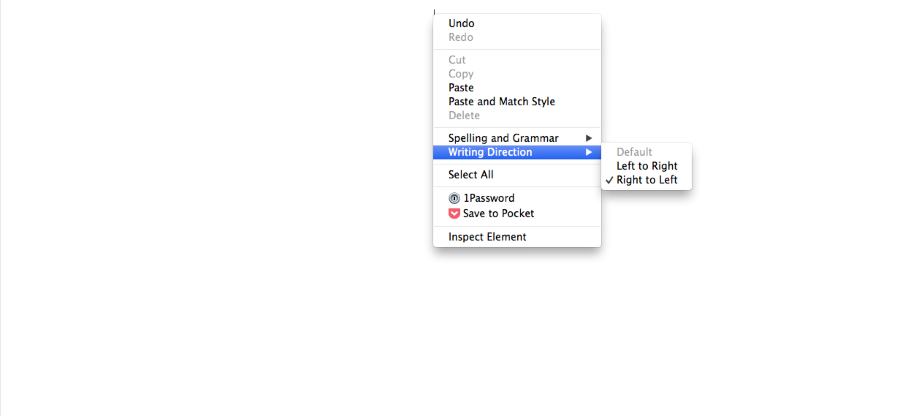
Task: Click the red Pocket icon
Action: (454, 213)
